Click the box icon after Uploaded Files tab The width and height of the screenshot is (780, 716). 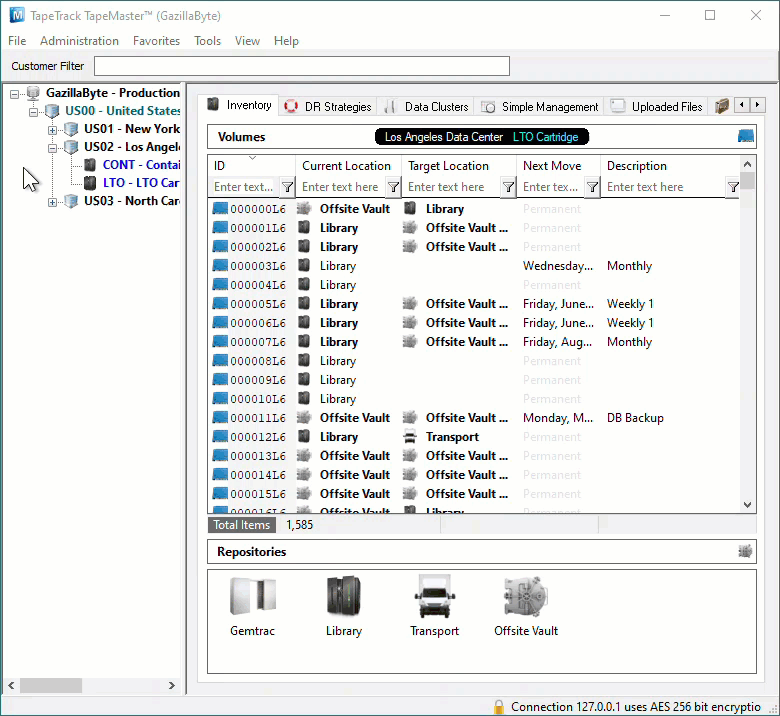pos(722,106)
